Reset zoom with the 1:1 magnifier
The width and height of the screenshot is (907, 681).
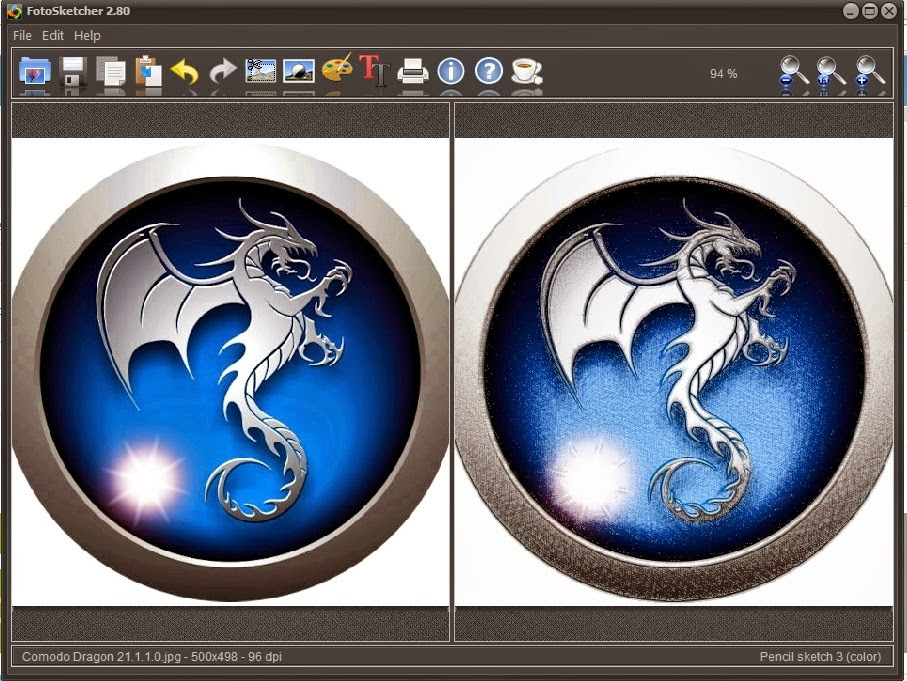831,72
